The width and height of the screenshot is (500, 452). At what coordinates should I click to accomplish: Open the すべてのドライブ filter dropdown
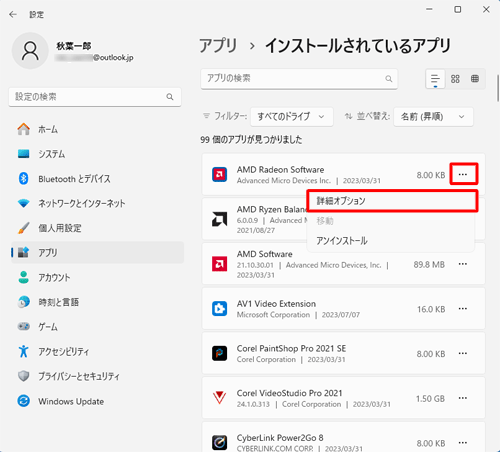292,117
